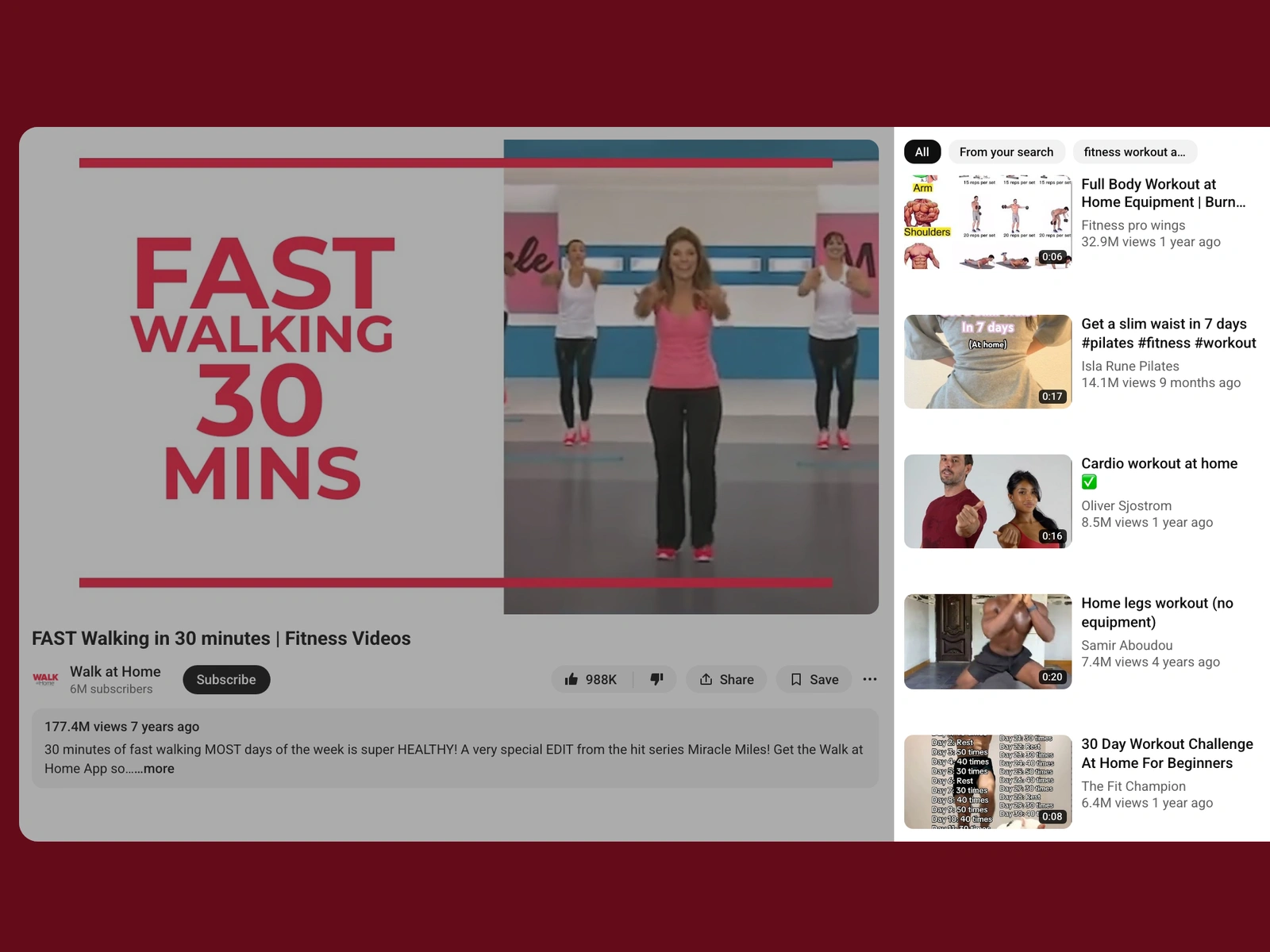Select the All filter chip
The image size is (1270, 952).
click(922, 152)
